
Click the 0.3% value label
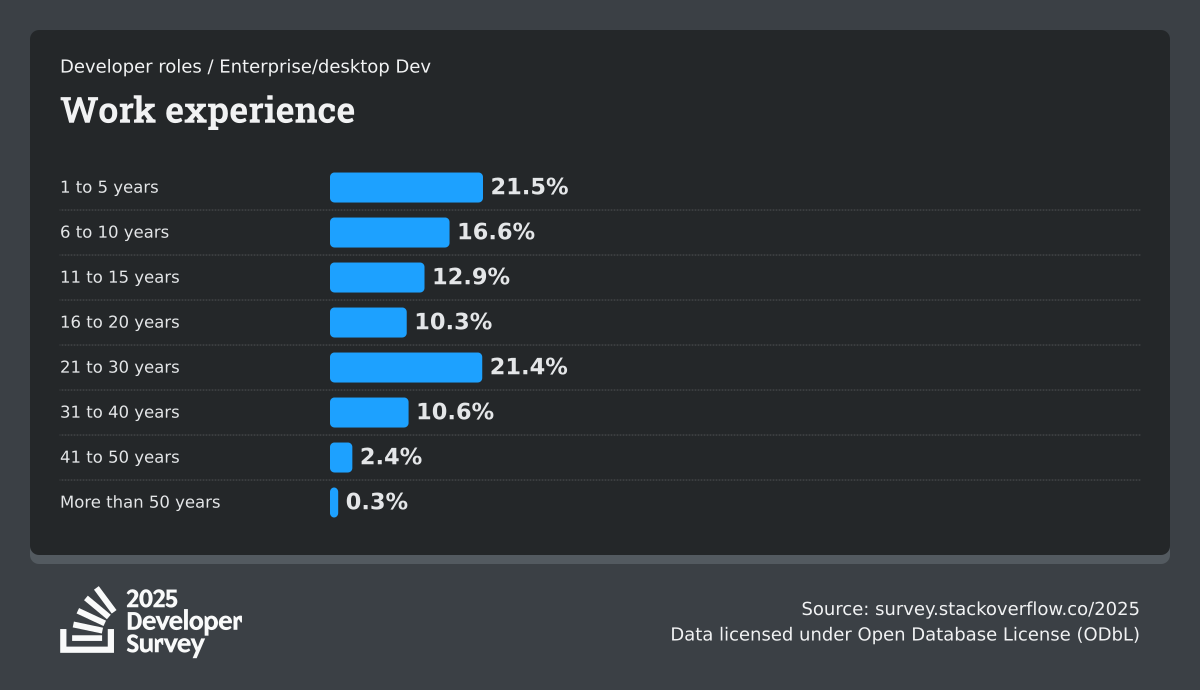pos(377,502)
